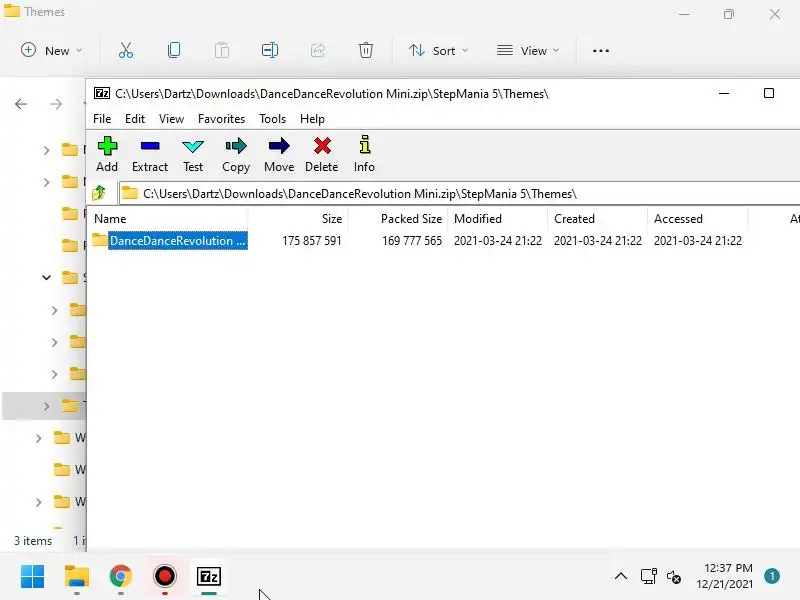The width and height of the screenshot is (800, 600).
Task: Open the Info dialog in 7-Zip
Action: [364, 154]
